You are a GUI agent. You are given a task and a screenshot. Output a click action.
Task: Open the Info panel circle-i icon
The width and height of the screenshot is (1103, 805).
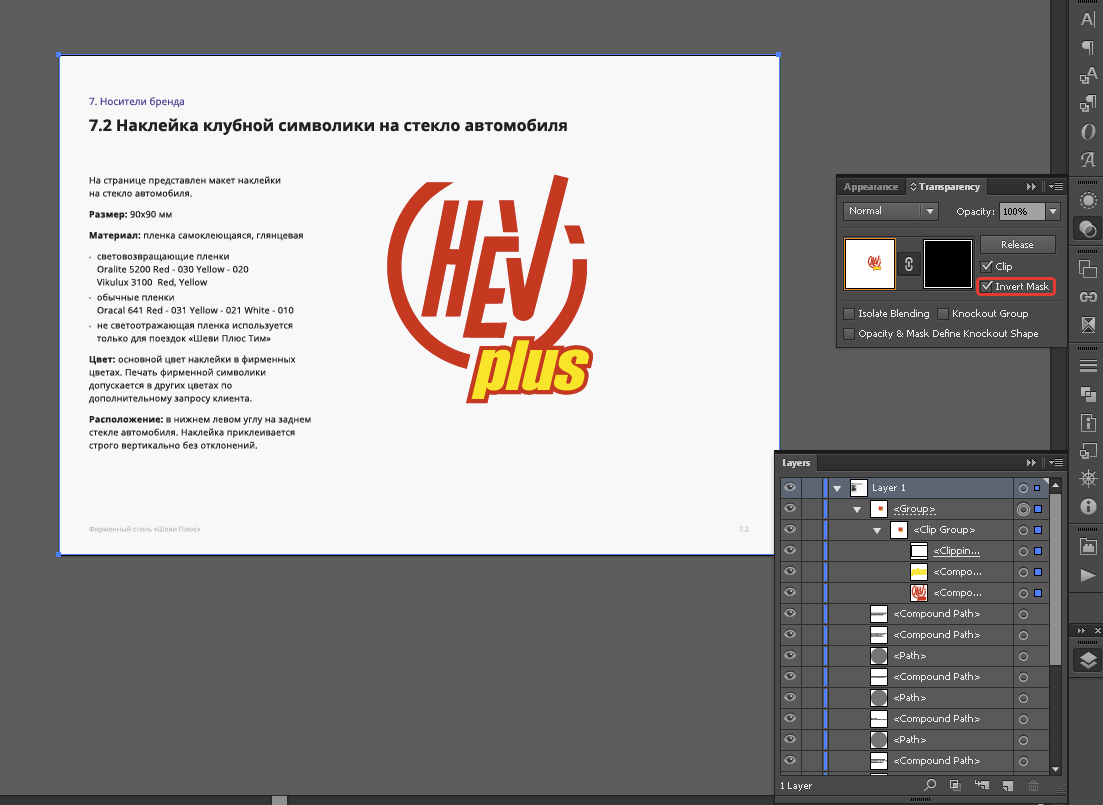(x=1088, y=507)
